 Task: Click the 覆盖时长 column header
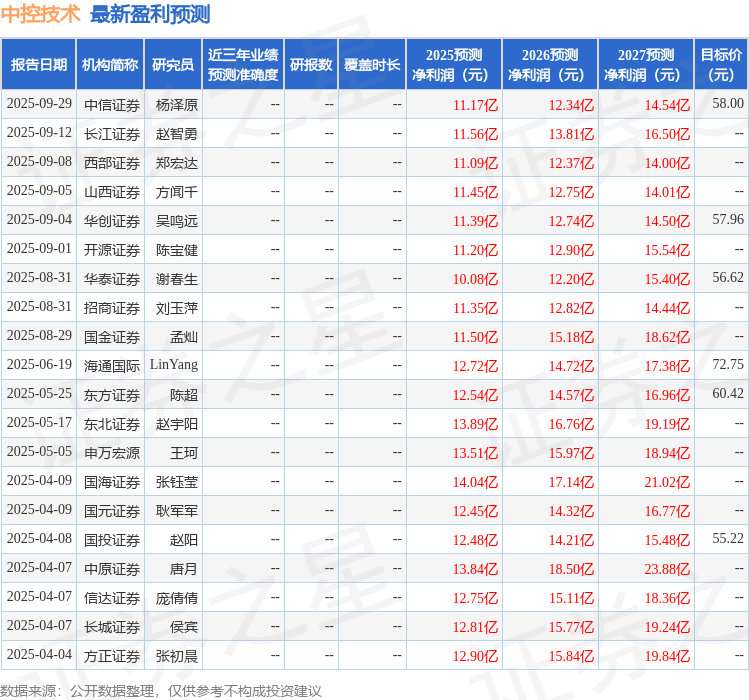point(372,65)
